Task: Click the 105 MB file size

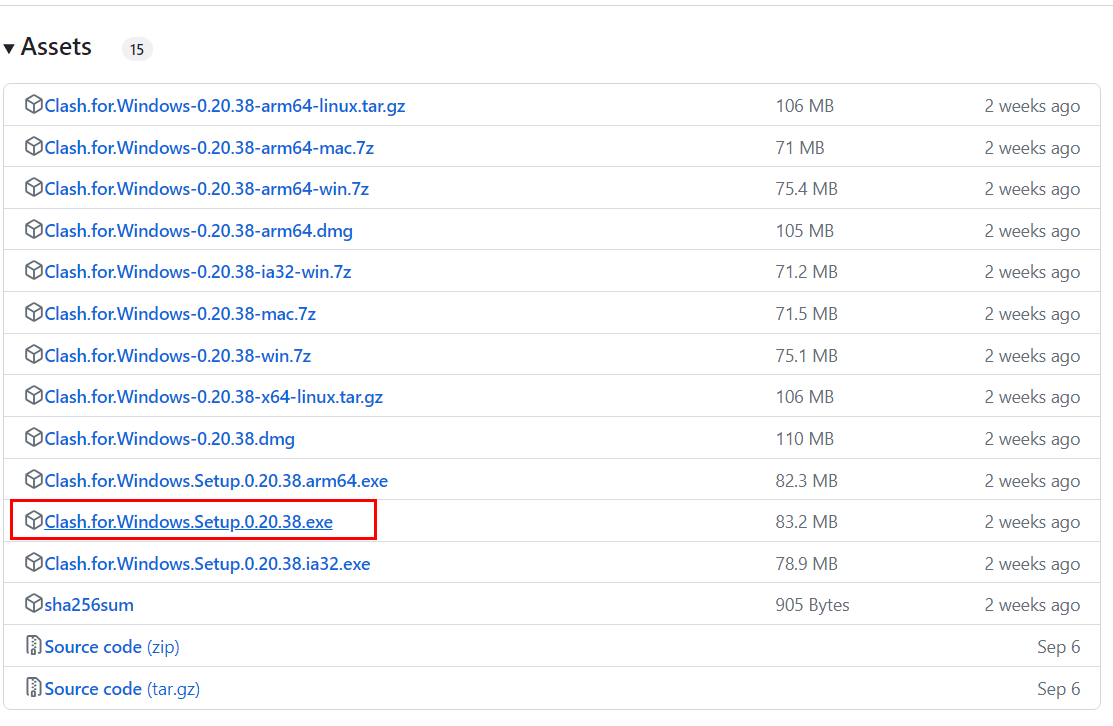Action: point(804,231)
